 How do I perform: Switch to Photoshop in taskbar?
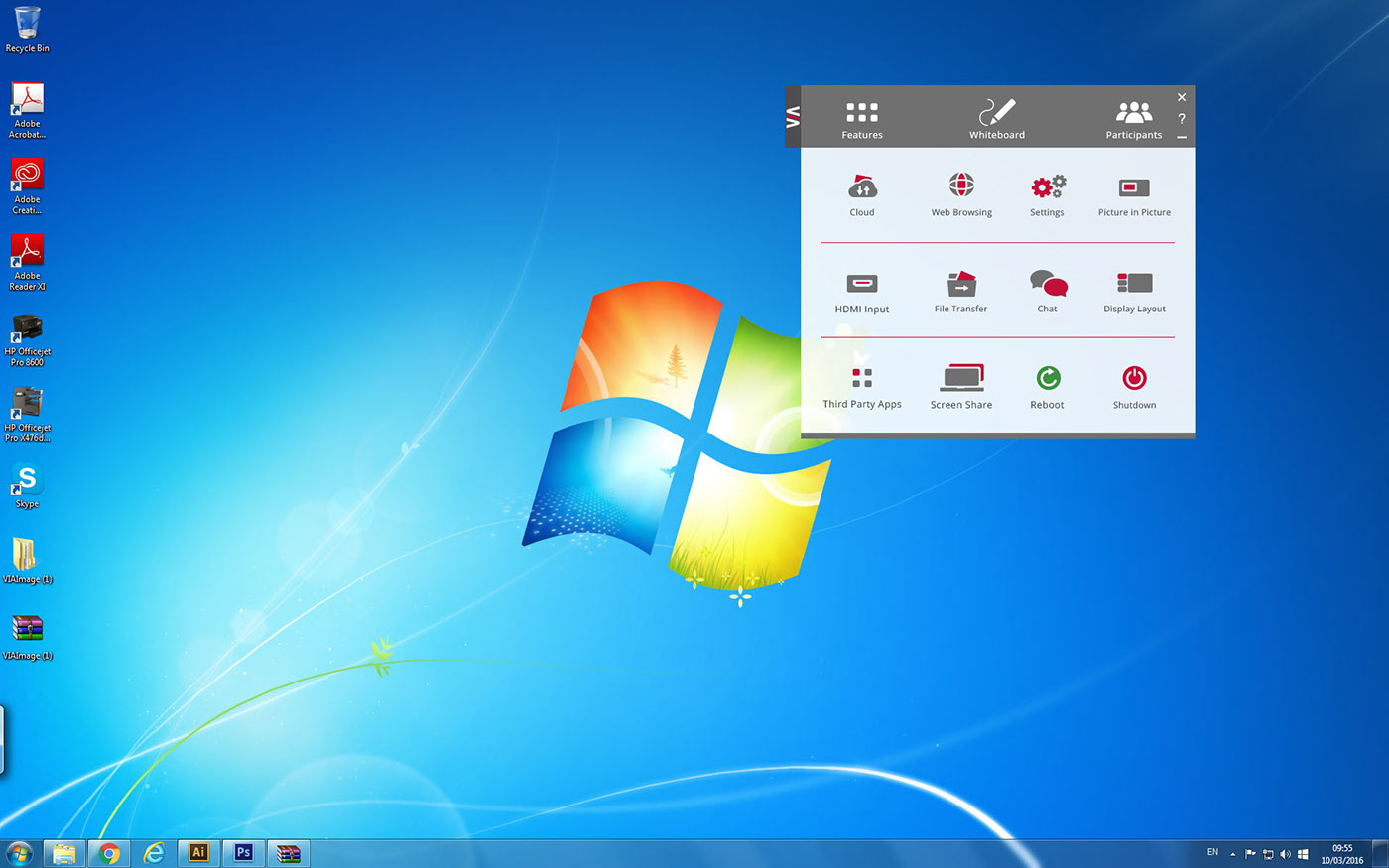[244, 853]
